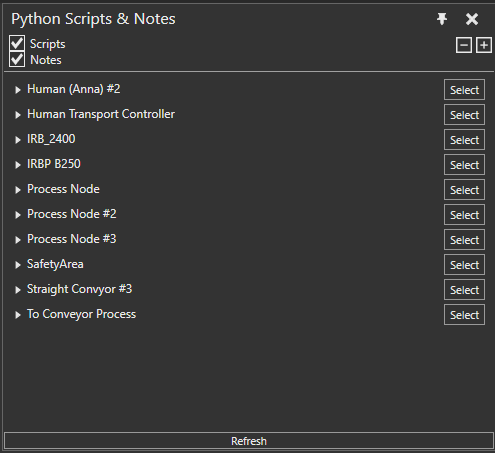
Task: Uncheck the Notes checkbox
Action: click(17, 59)
